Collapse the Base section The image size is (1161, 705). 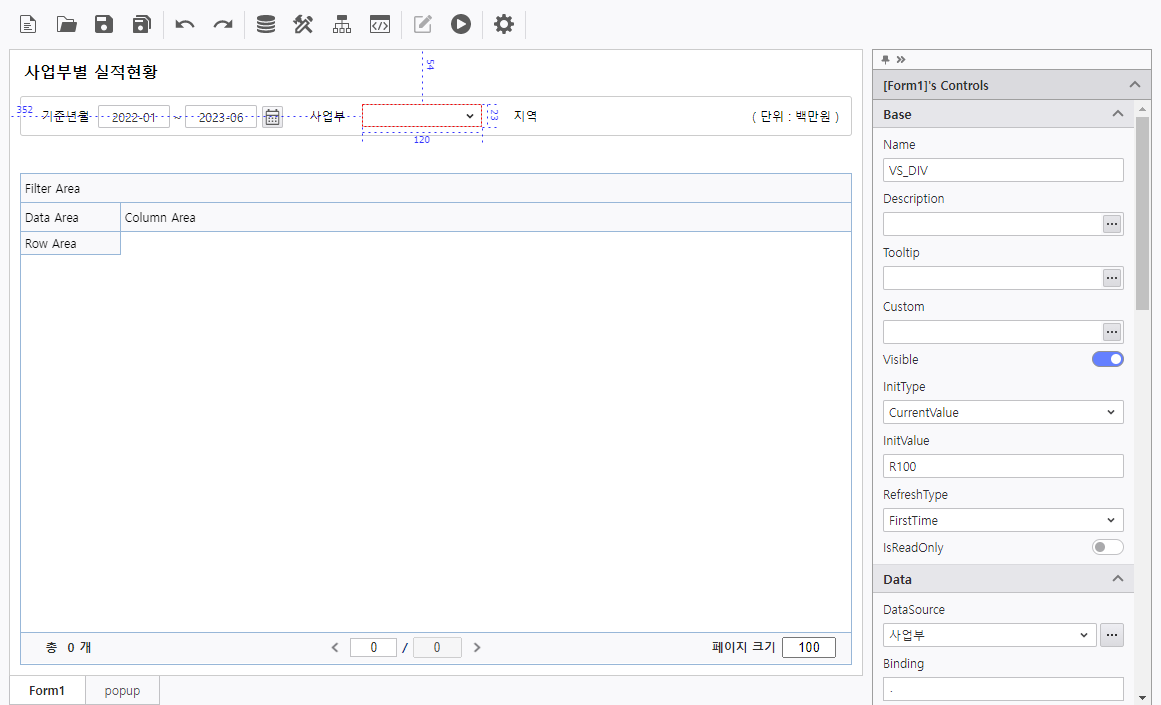pyautogui.click(x=1117, y=114)
